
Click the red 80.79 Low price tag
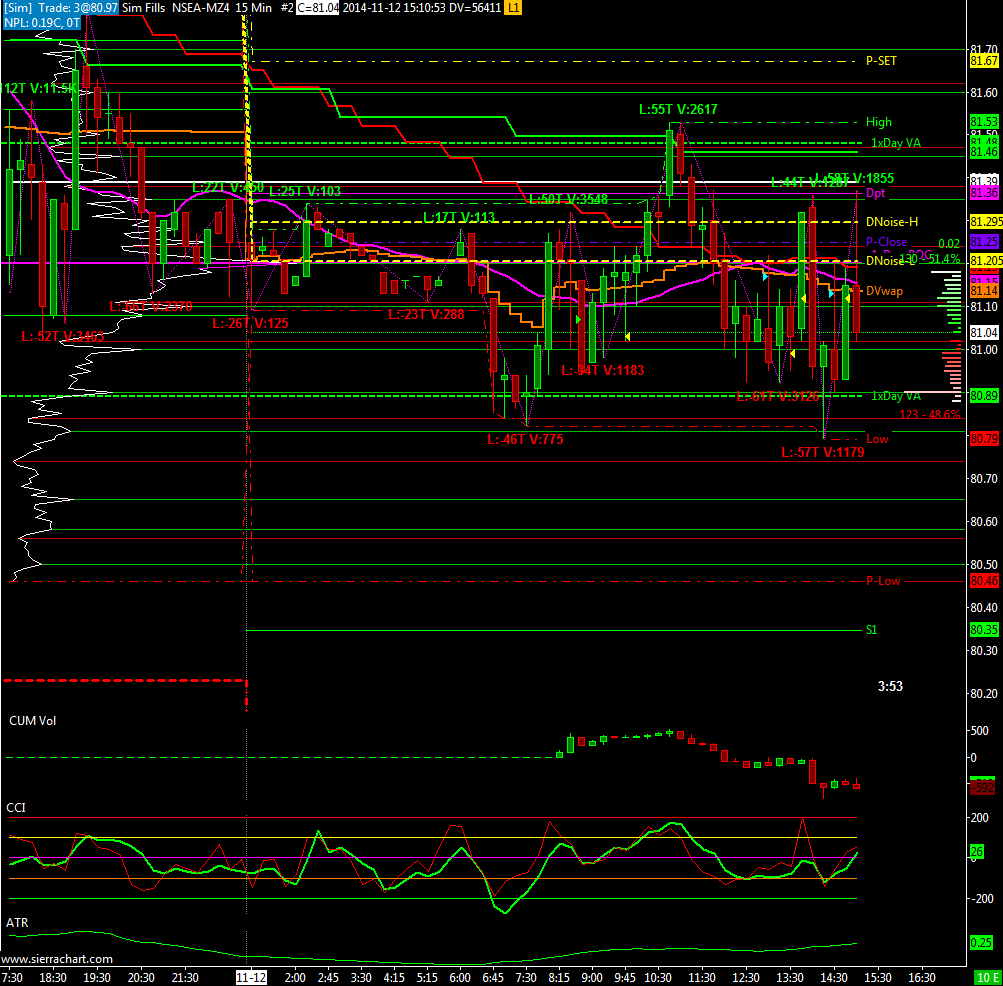[984, 439]
